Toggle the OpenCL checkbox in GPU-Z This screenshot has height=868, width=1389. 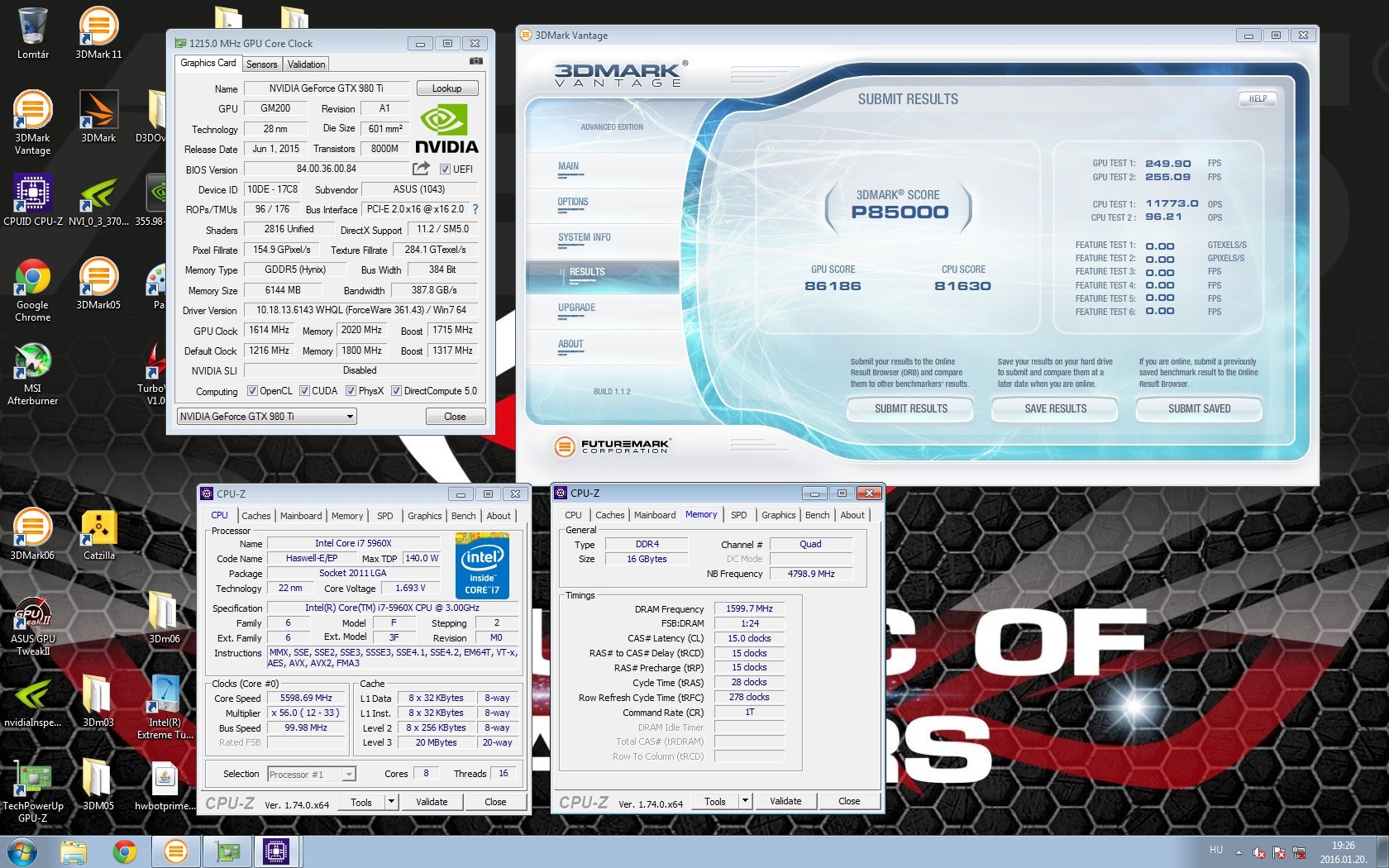(x=252, y=391)
